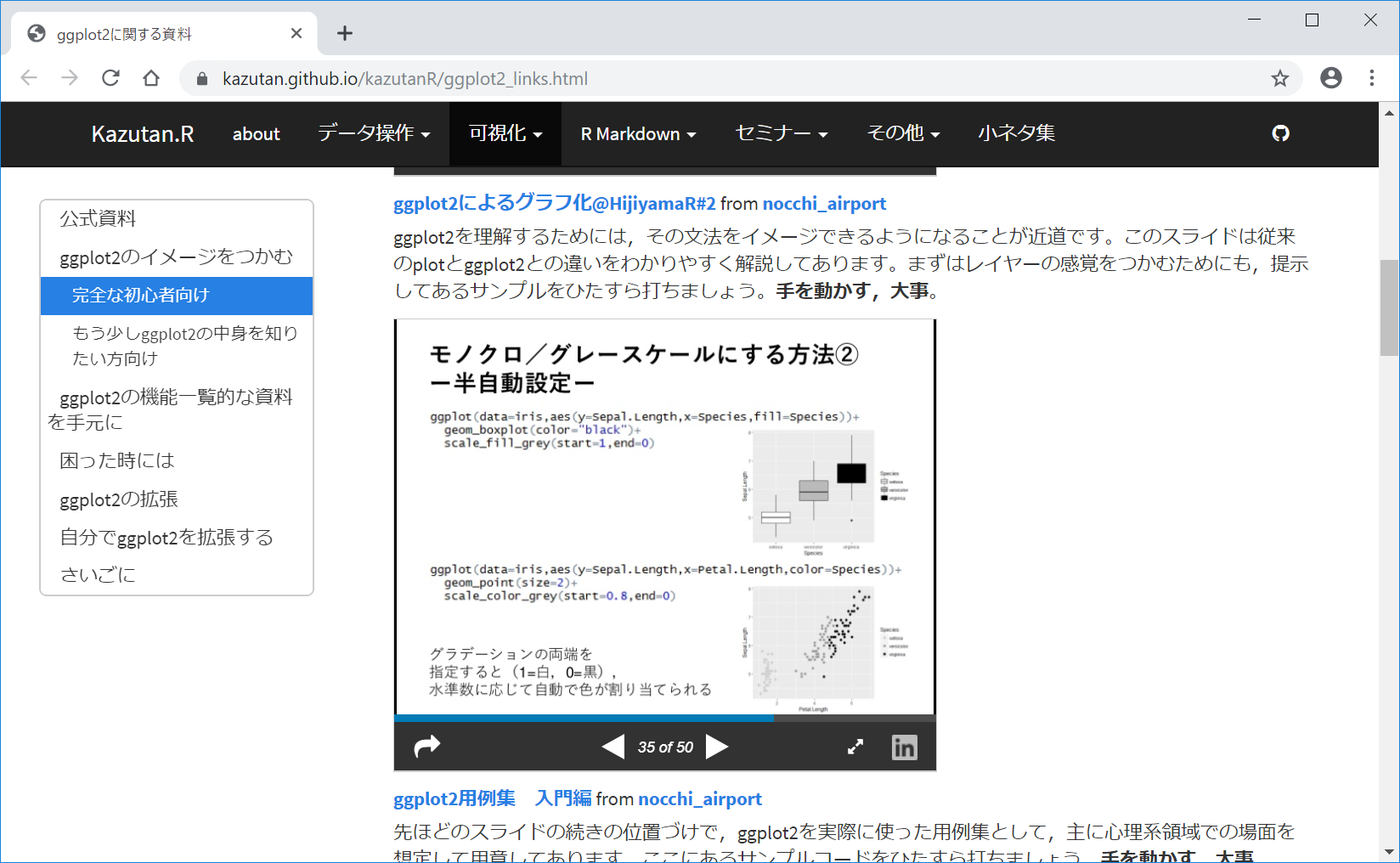
Task: Bookmark this page with star icon
Action: pos(1279,79)
